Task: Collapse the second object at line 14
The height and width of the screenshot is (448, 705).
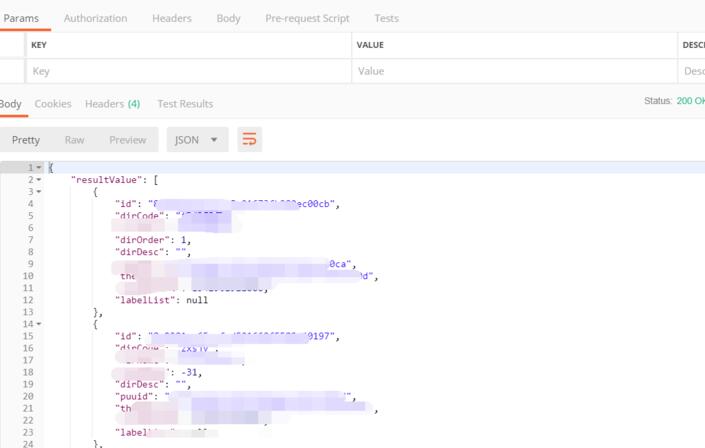Action: pos(39,324)
